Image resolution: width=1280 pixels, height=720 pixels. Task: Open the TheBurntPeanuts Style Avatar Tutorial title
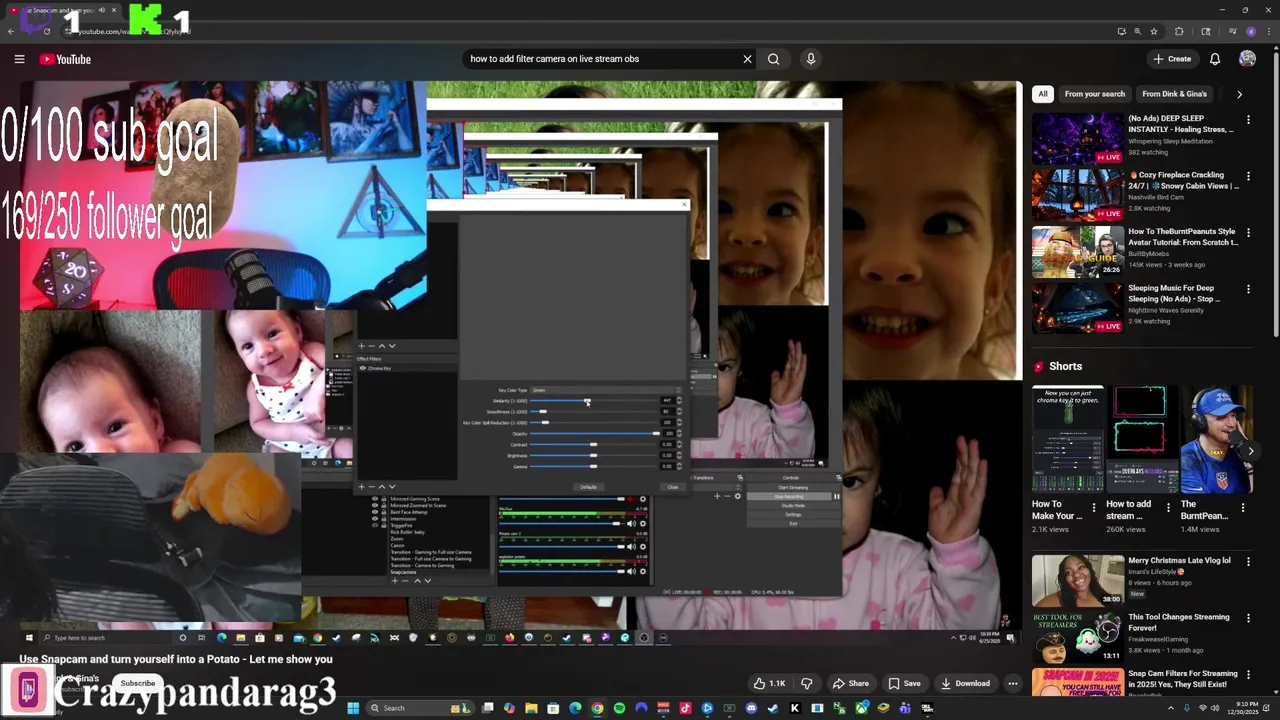click(1183, 237)
